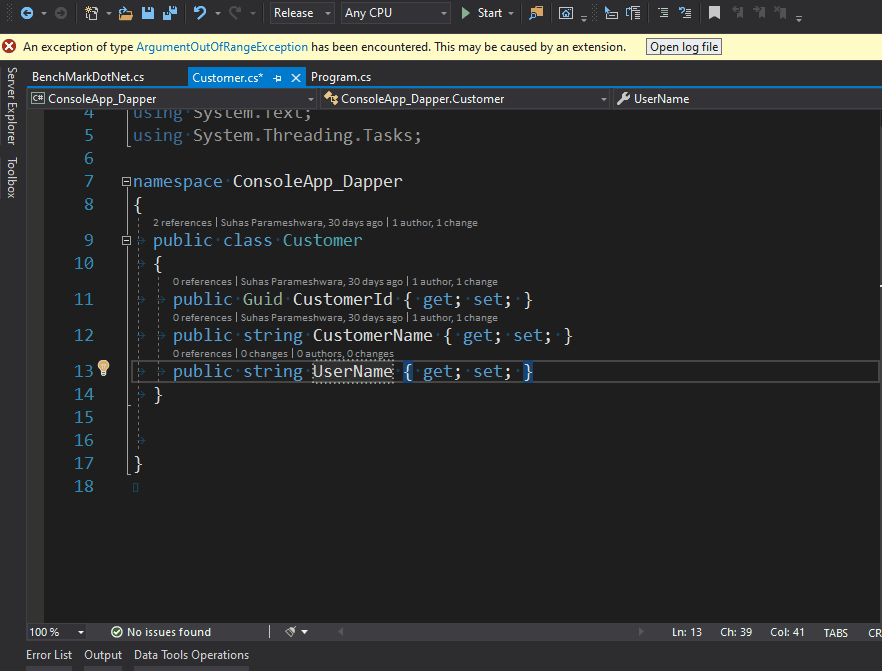Viewport: 882px width, 671px height.
Task: Click the Open File folder icon
Action: pos(125,13)
